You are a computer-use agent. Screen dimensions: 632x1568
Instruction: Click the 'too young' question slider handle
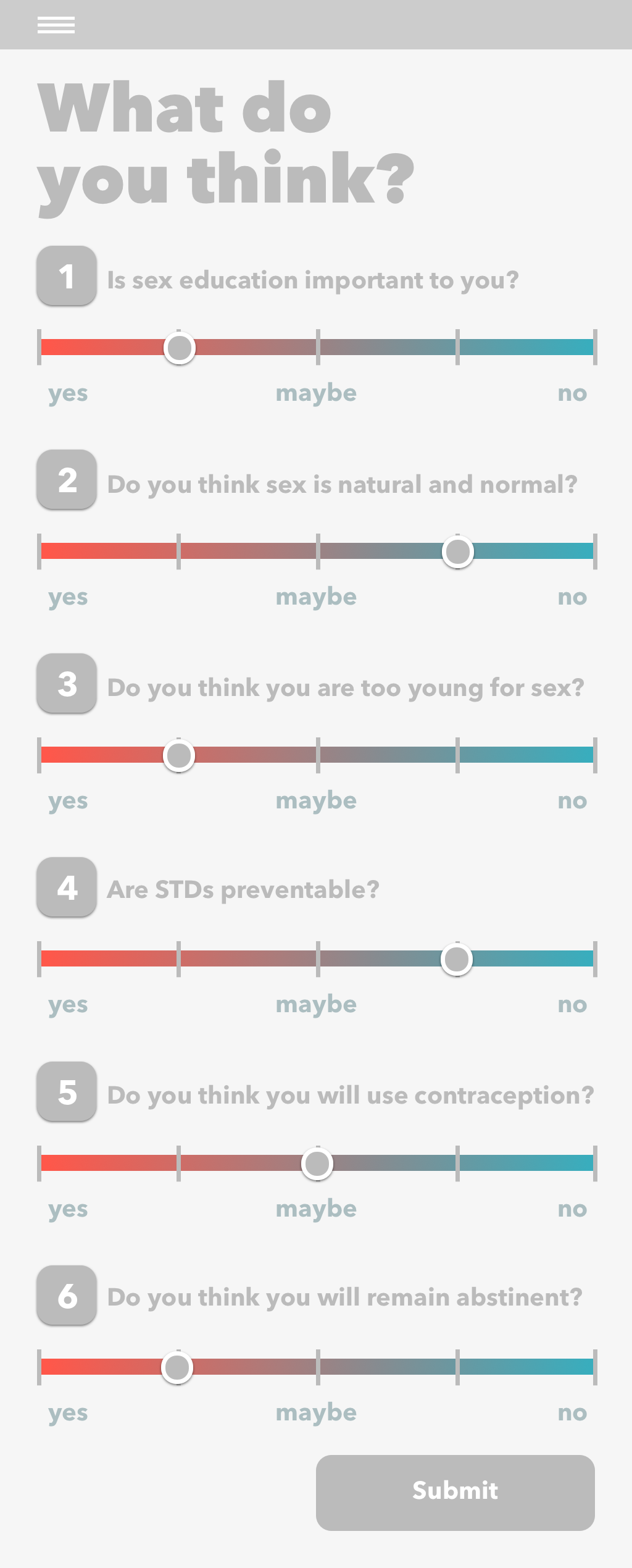(x=179, y=755)
